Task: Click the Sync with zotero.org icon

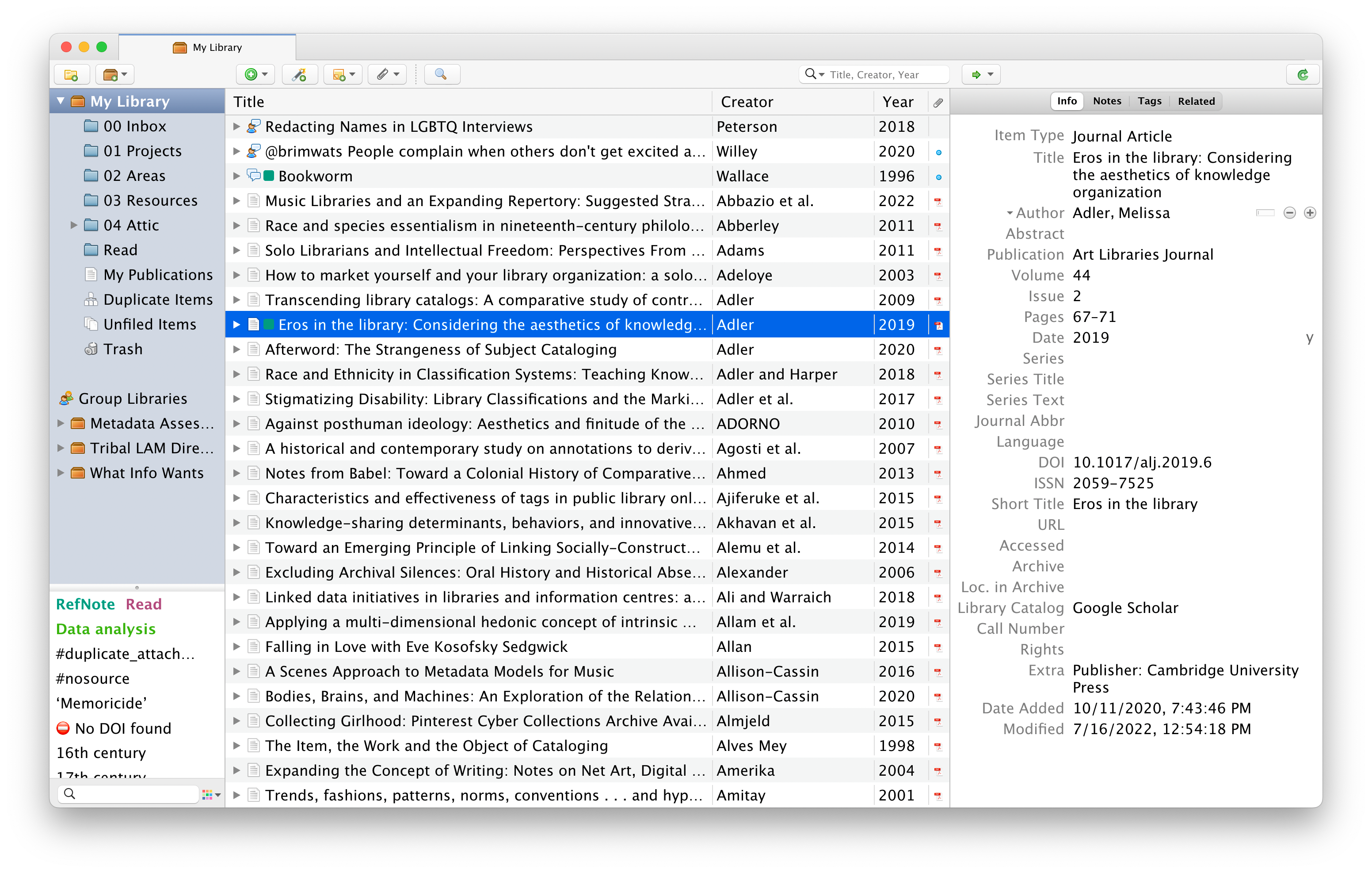Action: click(1303, 75)
